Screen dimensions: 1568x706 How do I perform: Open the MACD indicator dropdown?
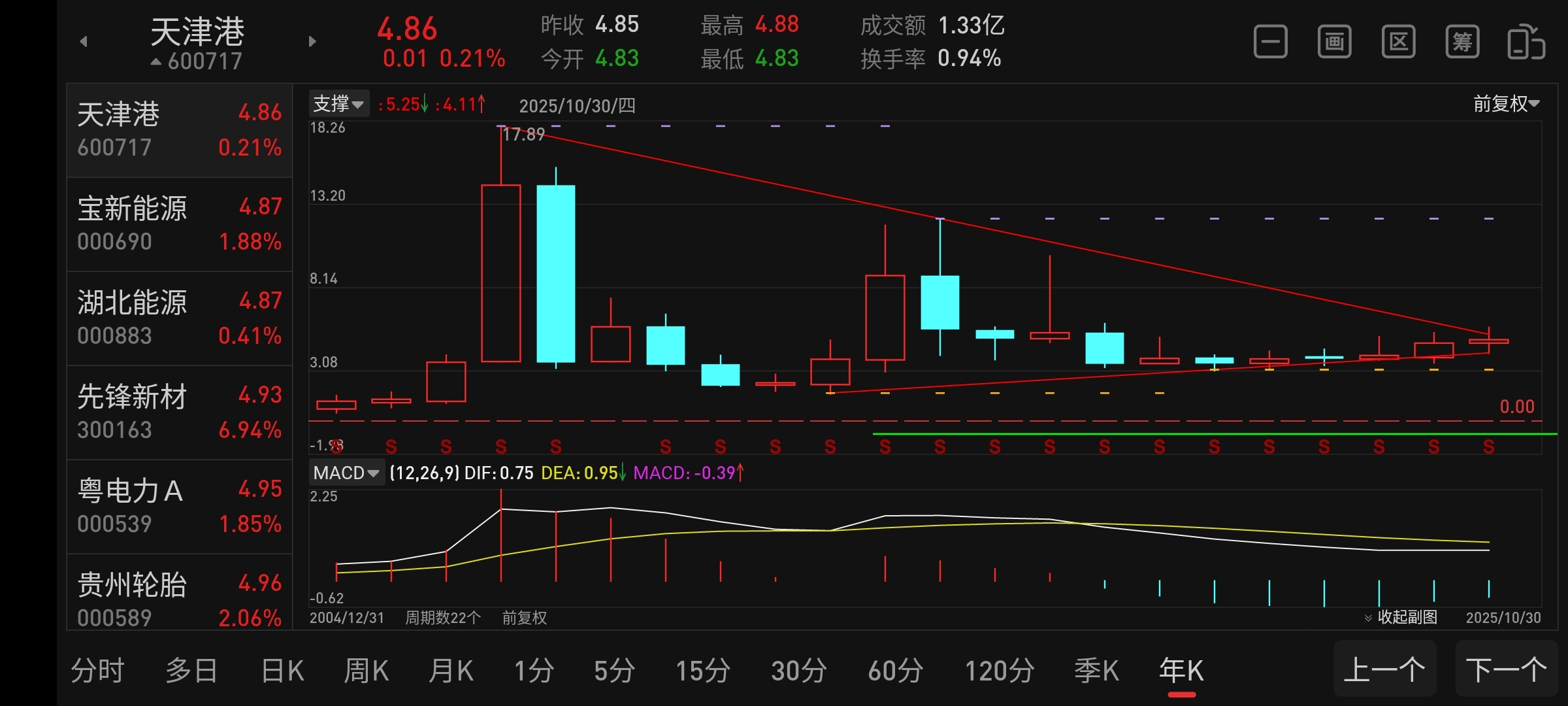[x=346, y=473]
